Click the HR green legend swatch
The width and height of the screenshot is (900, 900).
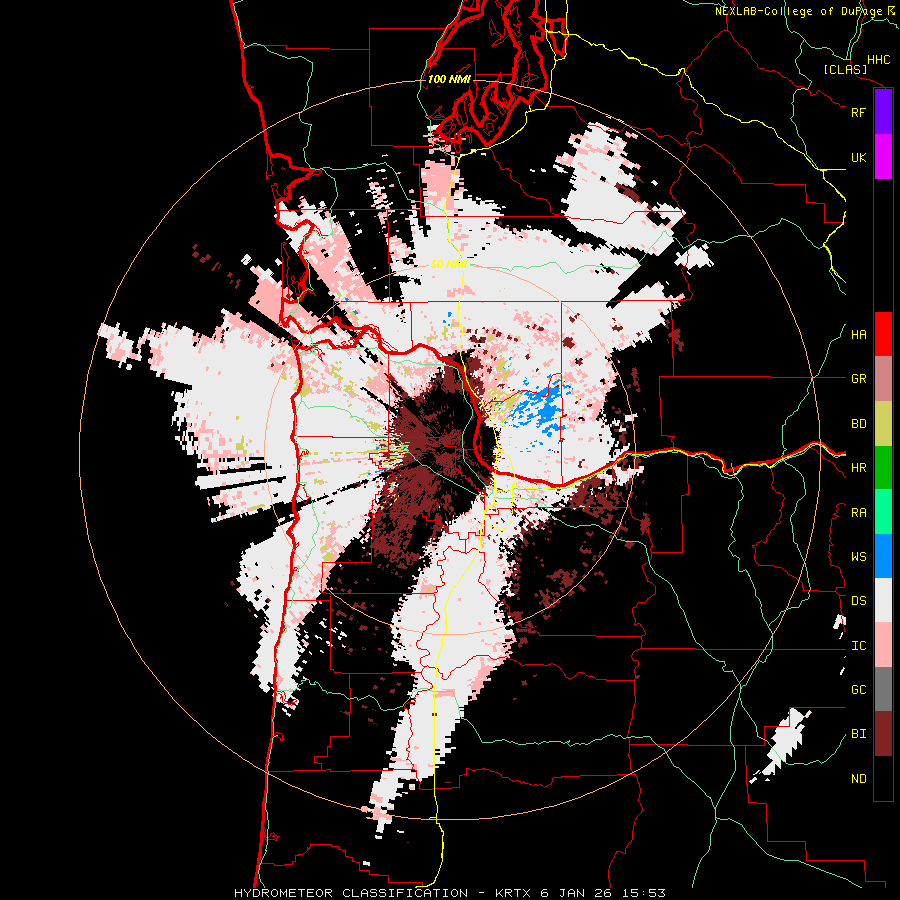pyautogui.click(x=883, y=468)
